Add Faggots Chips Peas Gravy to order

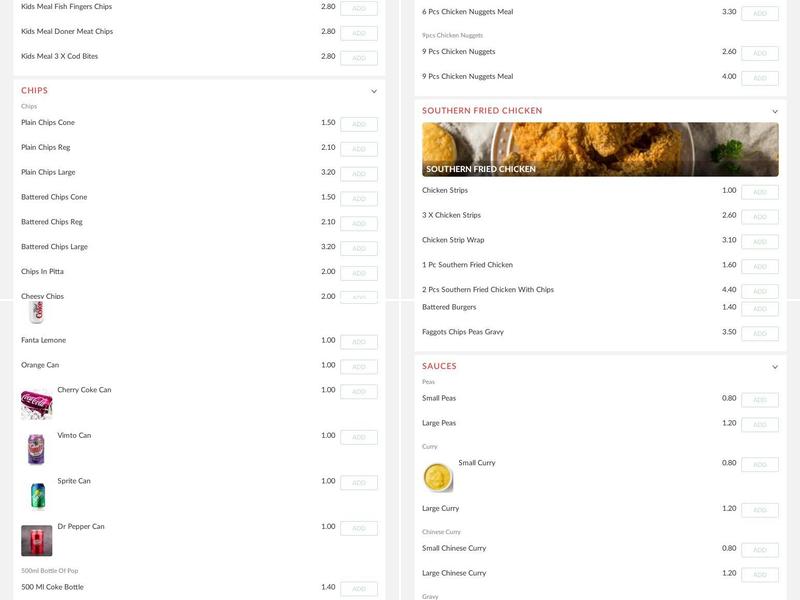coord(760,333)
